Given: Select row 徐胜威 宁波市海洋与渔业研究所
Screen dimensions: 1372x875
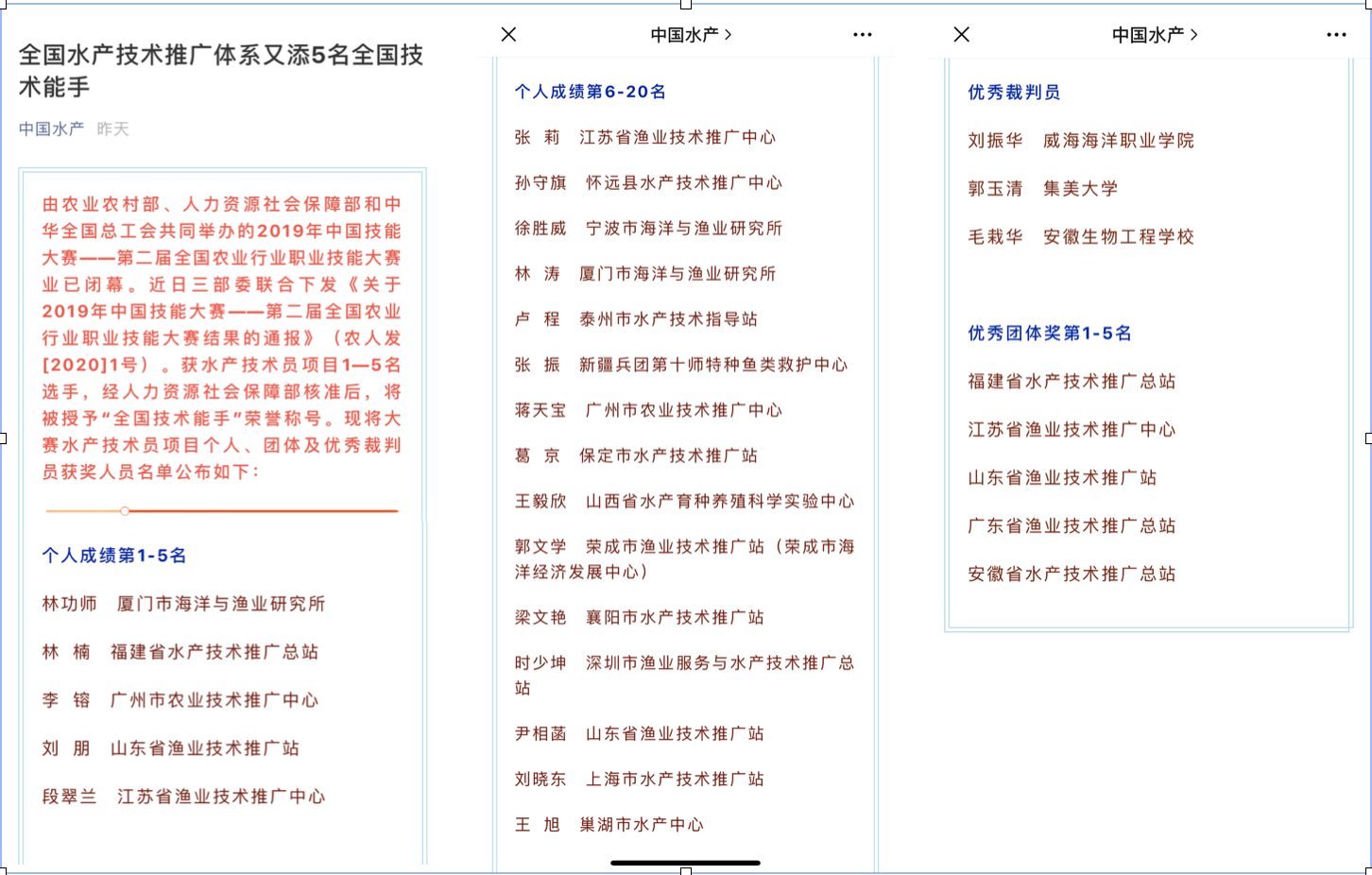Looking at the screenshot, I should point(648,229).
